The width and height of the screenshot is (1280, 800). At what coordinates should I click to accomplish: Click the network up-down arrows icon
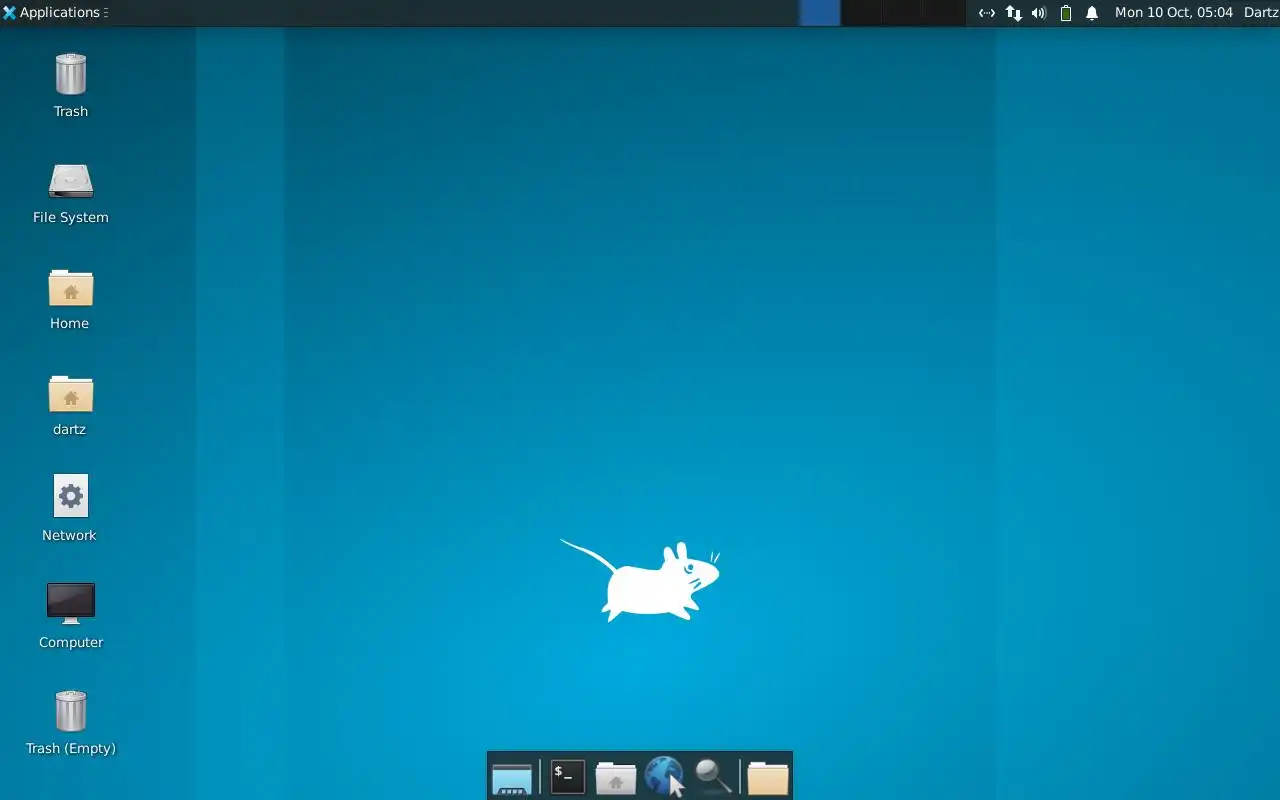coord(1014,13)
